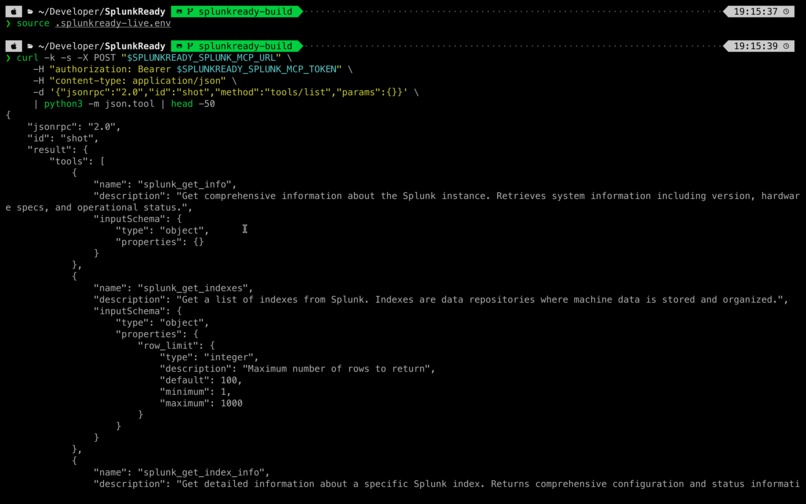Click the git branch icon in the 19:15:37 prompt
This screenshot has height=504, width=806.
(190, 11)
